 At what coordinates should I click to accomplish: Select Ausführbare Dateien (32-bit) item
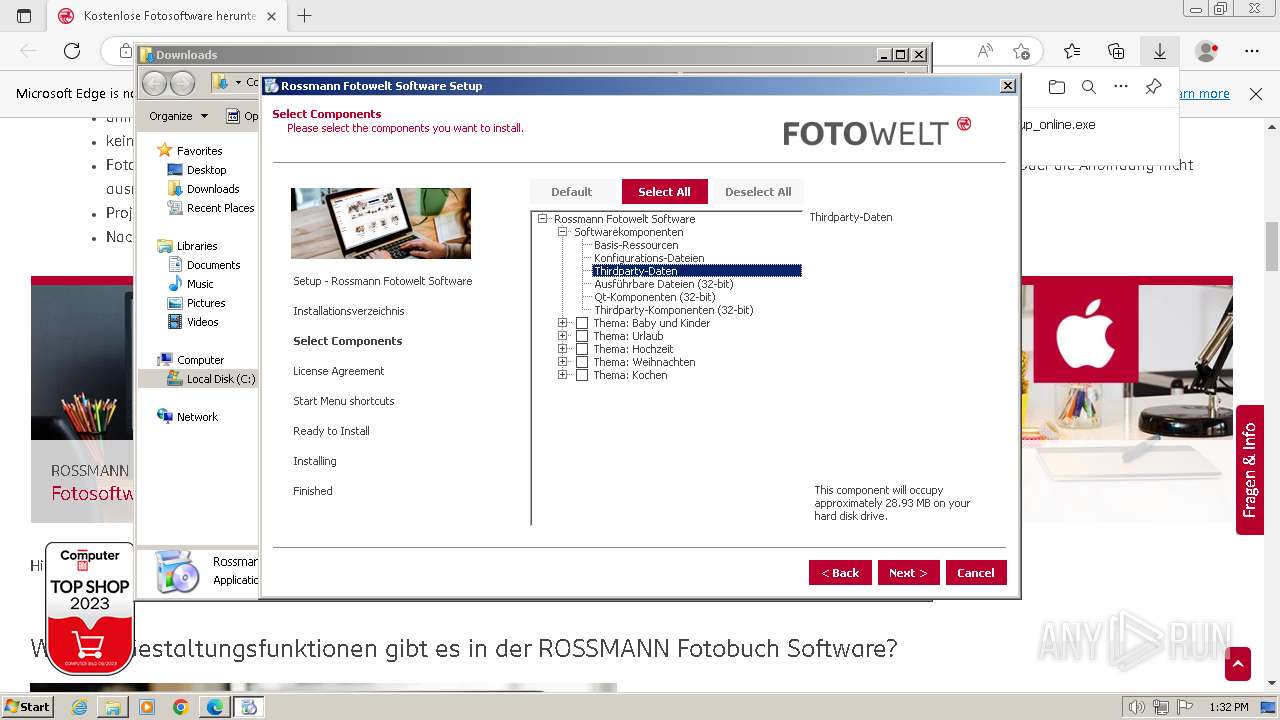coord(663,284)
